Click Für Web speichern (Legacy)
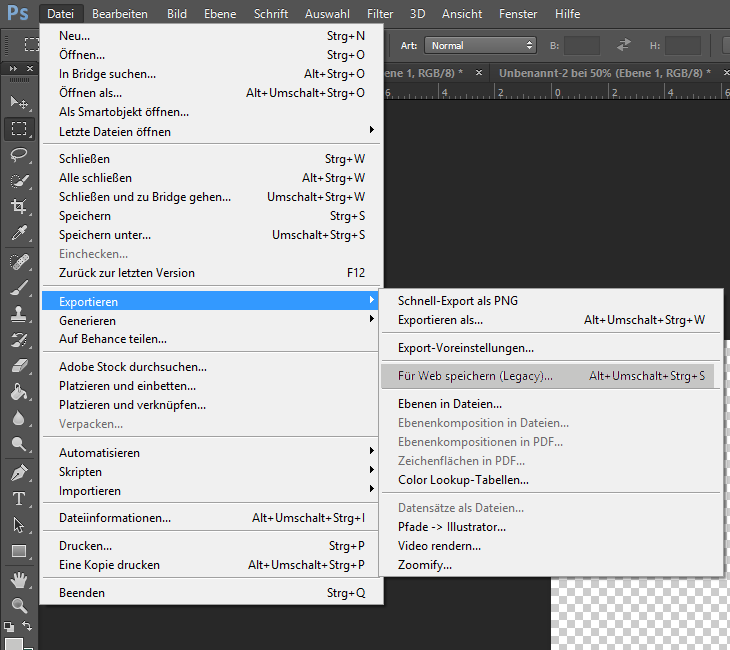The image size is (730, 650). pyautogui.click(x=475, y=376)
